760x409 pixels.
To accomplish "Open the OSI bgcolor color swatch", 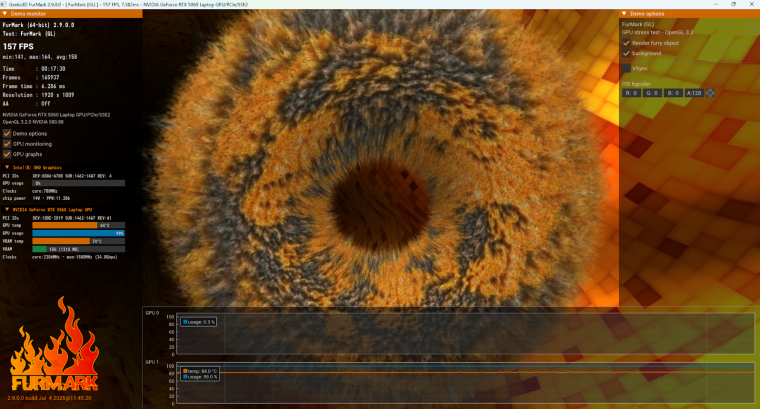I will (710, 93).
